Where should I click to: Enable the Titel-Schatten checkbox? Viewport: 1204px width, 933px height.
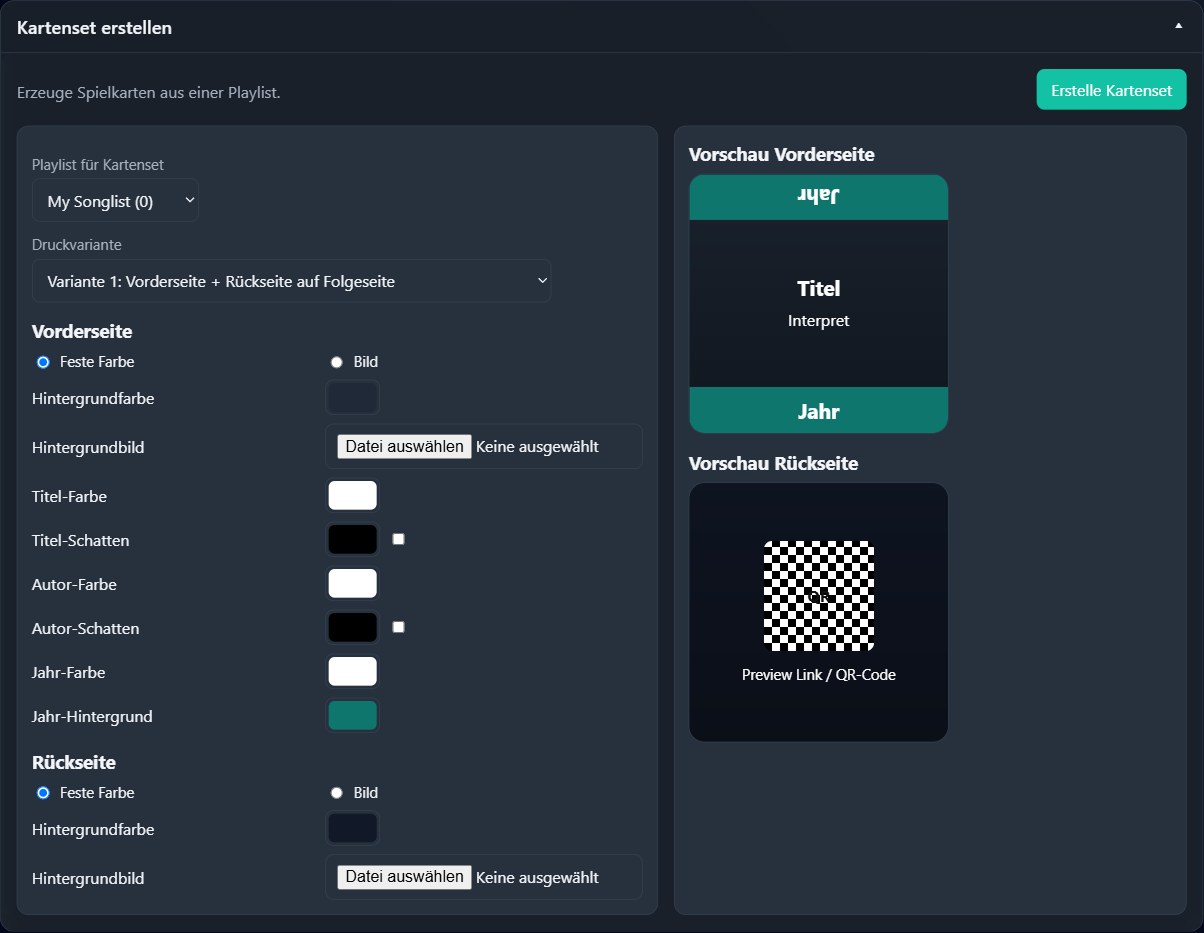click(399, 539)
